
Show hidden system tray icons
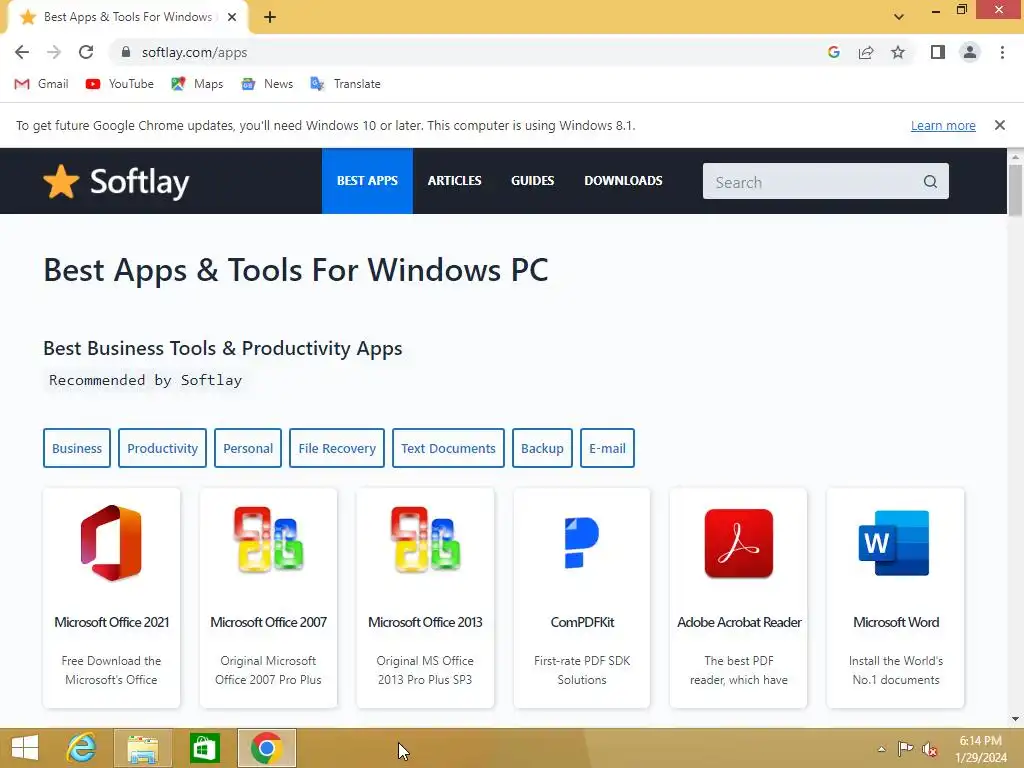pos(882,749)
